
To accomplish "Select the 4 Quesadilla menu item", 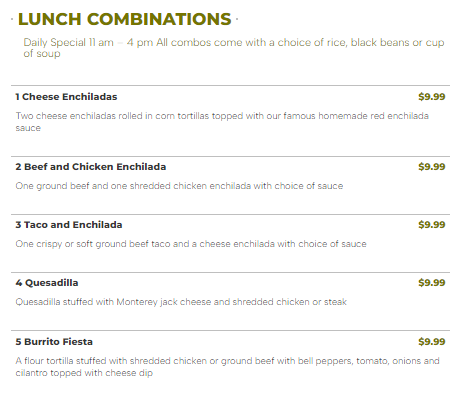I will coord(47,283).
